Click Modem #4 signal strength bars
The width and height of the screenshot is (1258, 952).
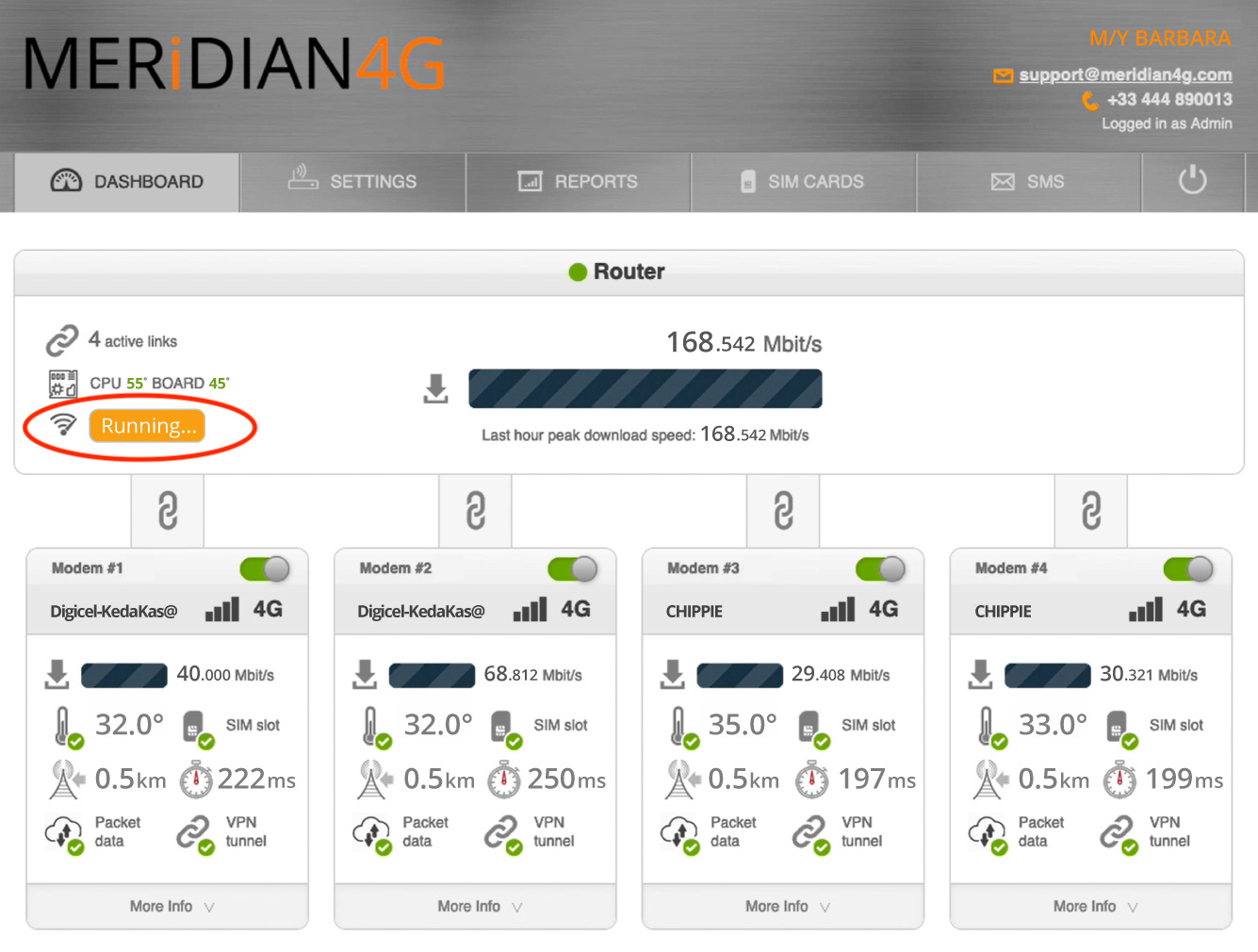(1146, 609)
